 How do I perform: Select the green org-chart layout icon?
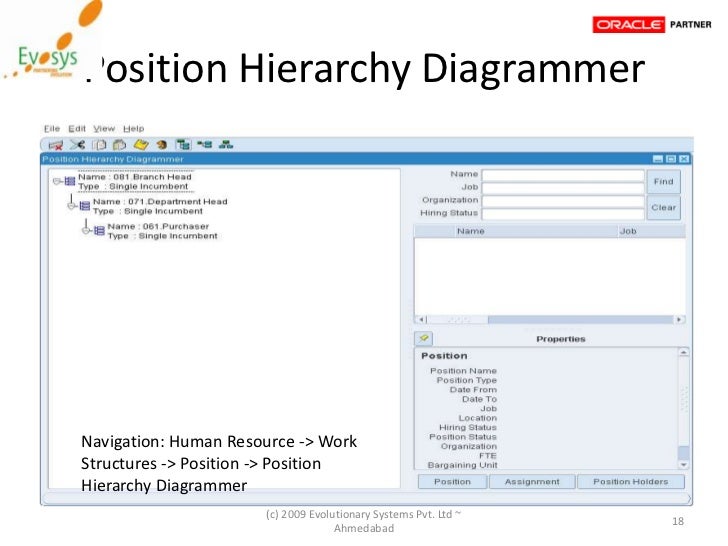click(226, 145)
